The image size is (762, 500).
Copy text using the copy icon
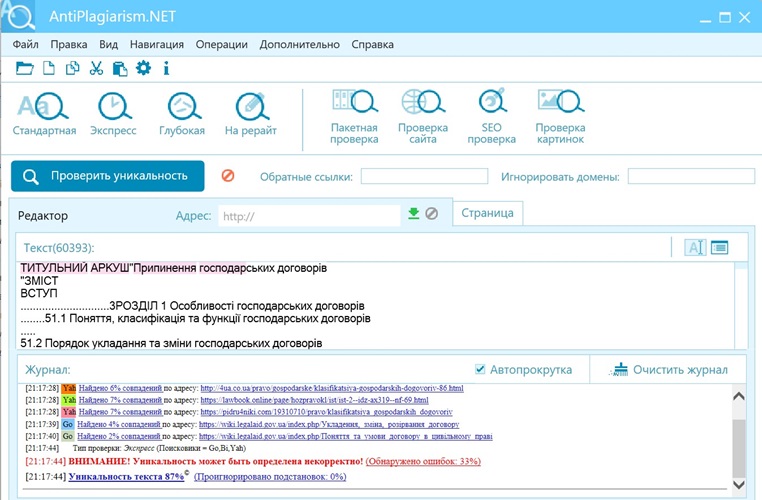[x=72, y=68]
